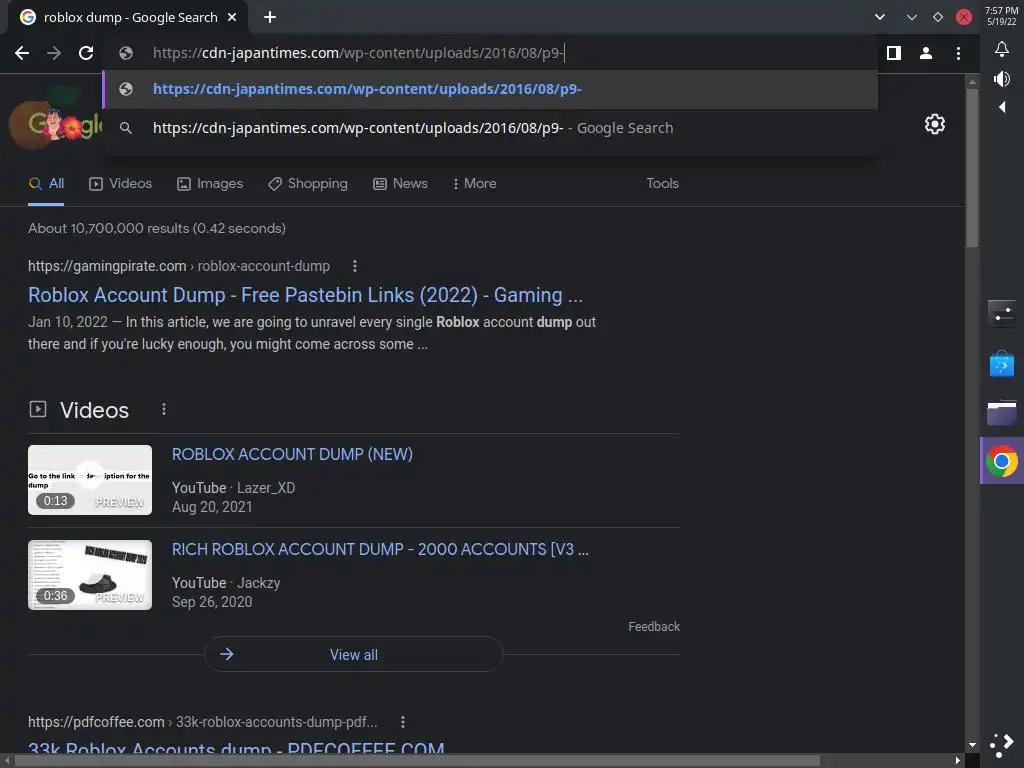Switch to the All results tab
Screen dimensions: 1024x768
click(x=46, y=184)
